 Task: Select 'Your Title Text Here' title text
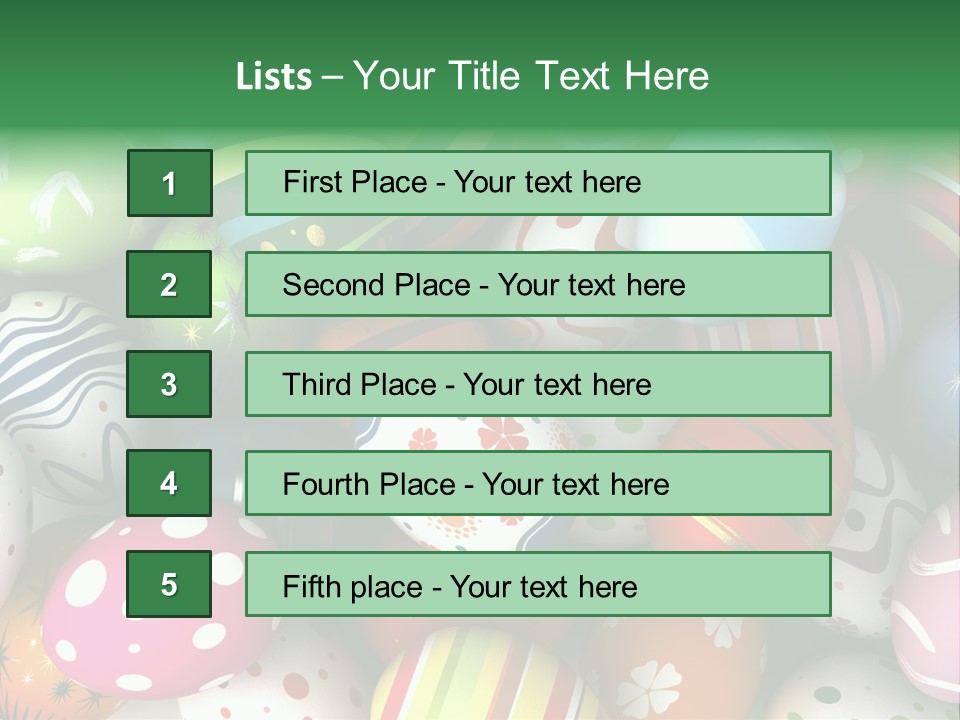[x=531, y=76]
